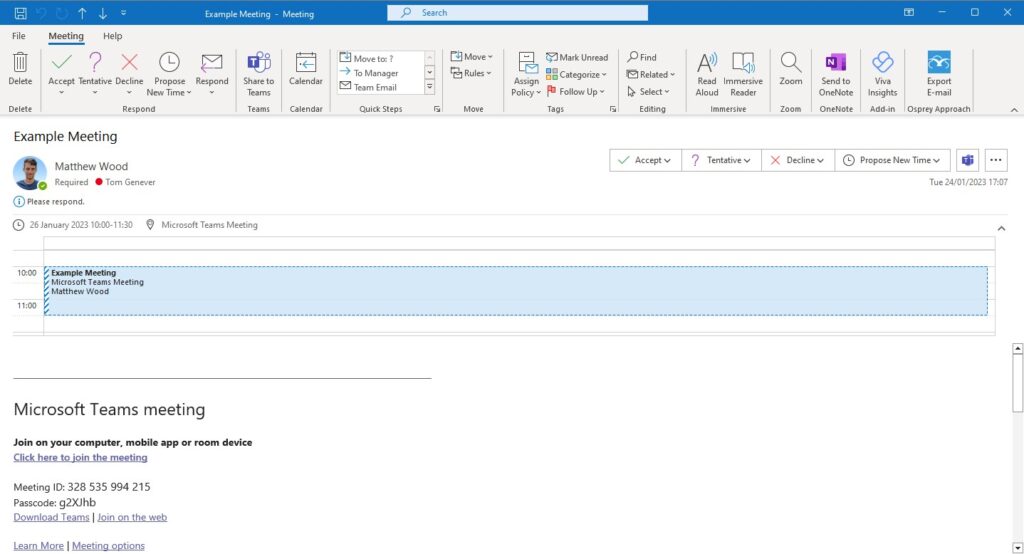Click Find in Editing group
Screen dimensions: 1024x554
642,57
